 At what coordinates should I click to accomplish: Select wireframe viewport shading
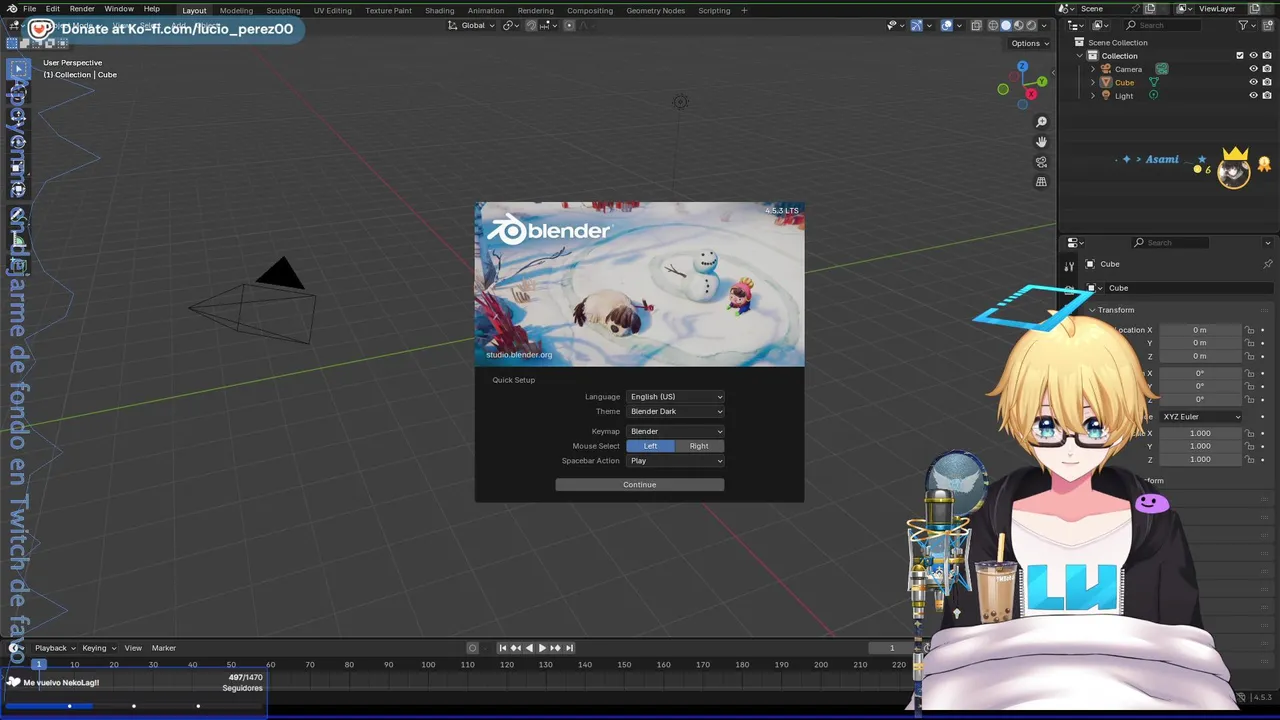click(x=993, y=25)
